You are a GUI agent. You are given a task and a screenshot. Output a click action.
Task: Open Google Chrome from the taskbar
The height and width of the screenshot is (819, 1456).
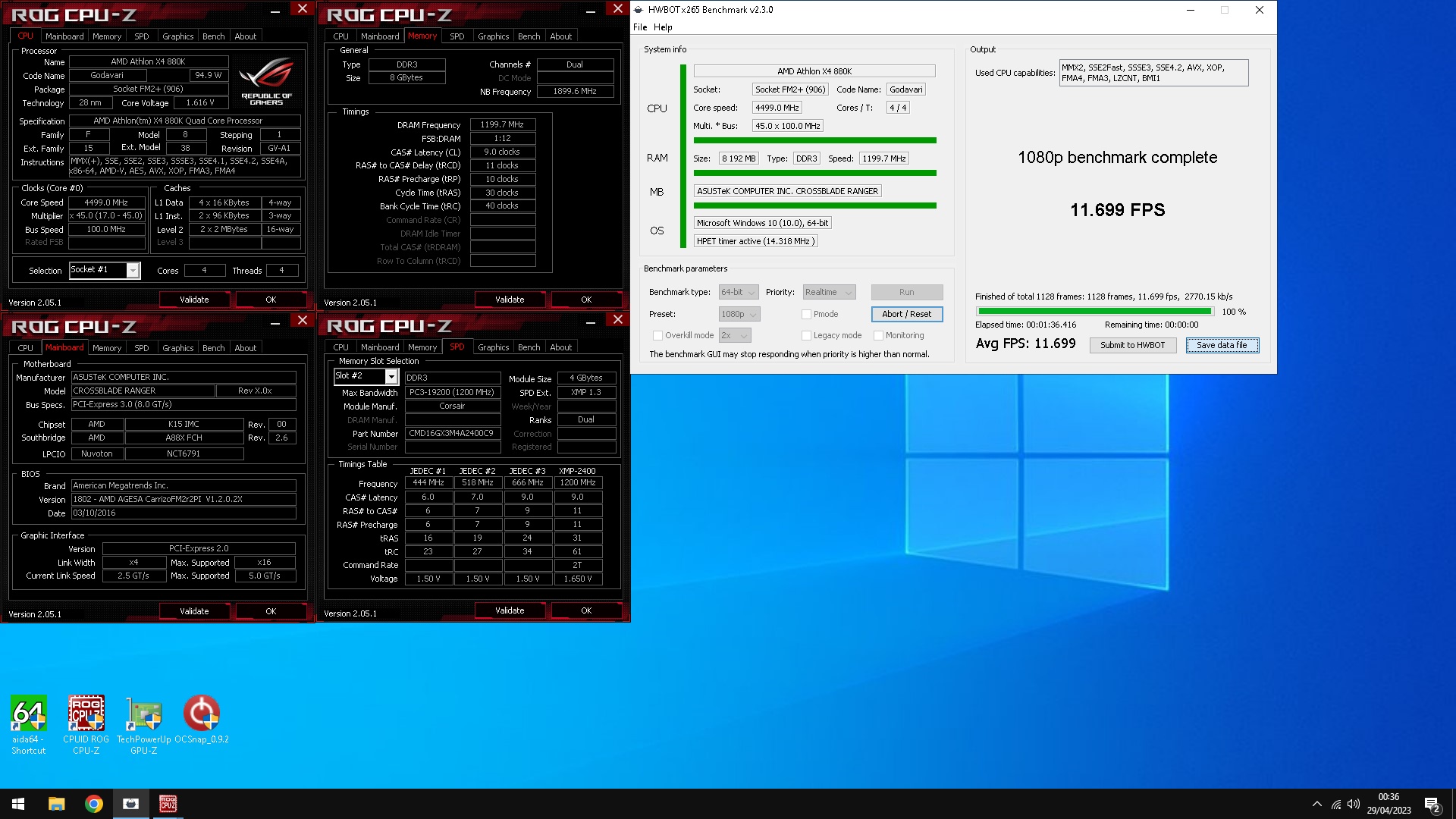coord(93,804)
